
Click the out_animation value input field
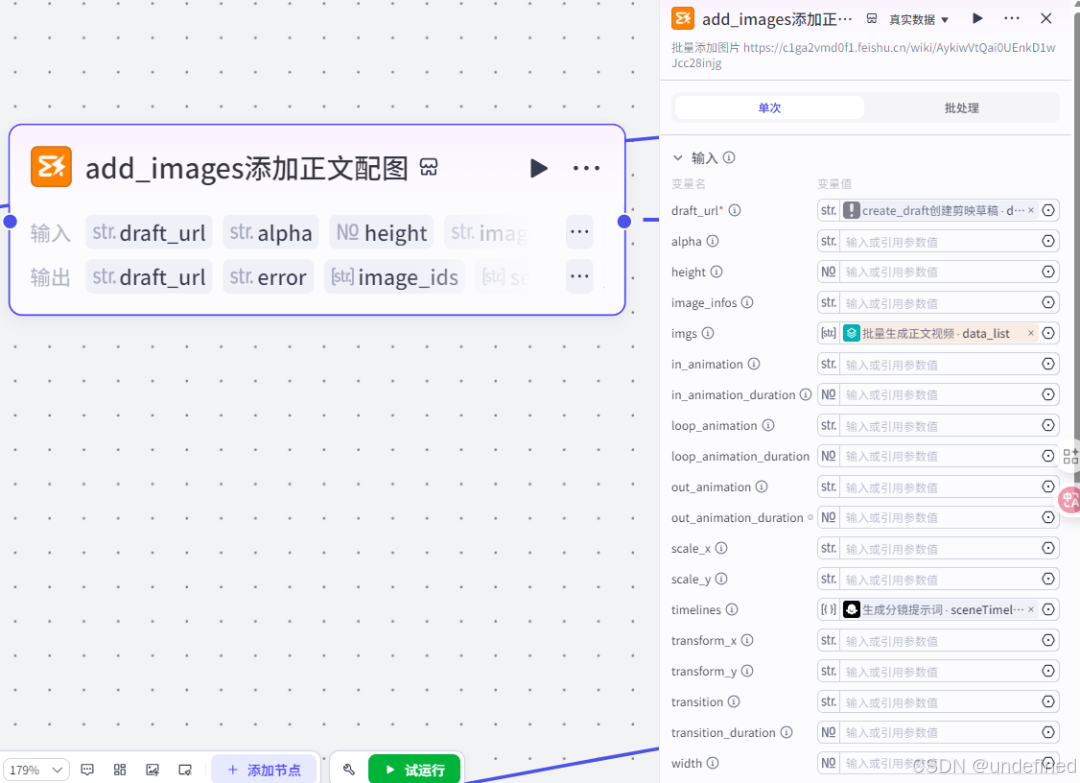tap(938, 487)
